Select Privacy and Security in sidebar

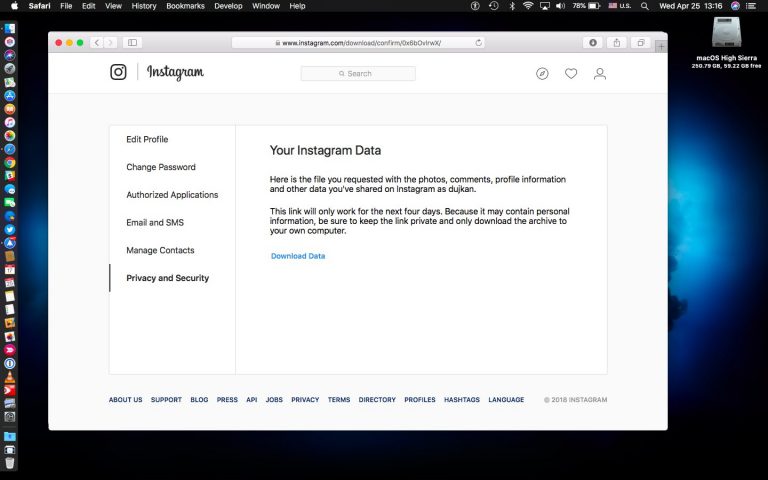(168, 278)
